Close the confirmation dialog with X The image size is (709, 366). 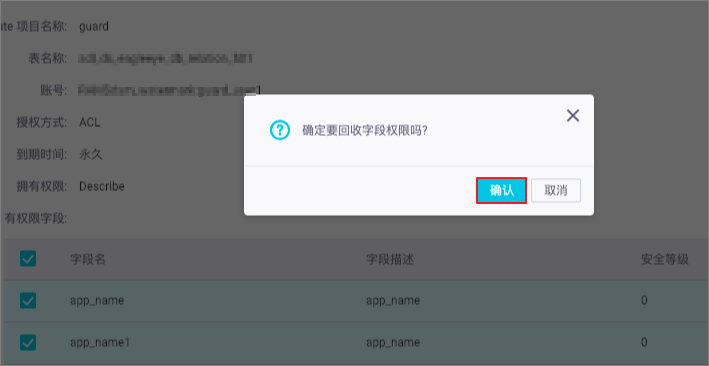pos(573,116)
